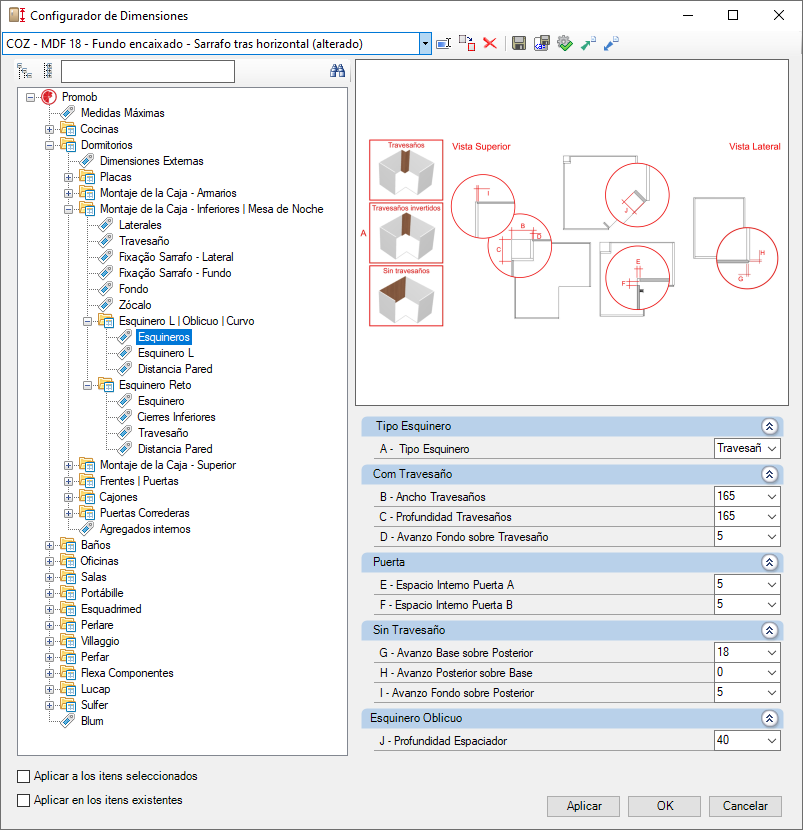Click the rename configuration icon
The image size is (803, 830).
pyautogui.click(x=444, y=43)
